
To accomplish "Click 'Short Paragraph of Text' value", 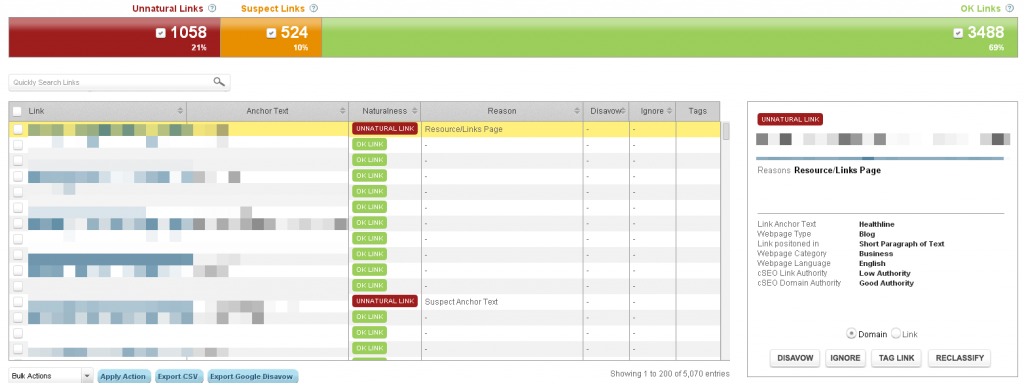I will [902, 244].
